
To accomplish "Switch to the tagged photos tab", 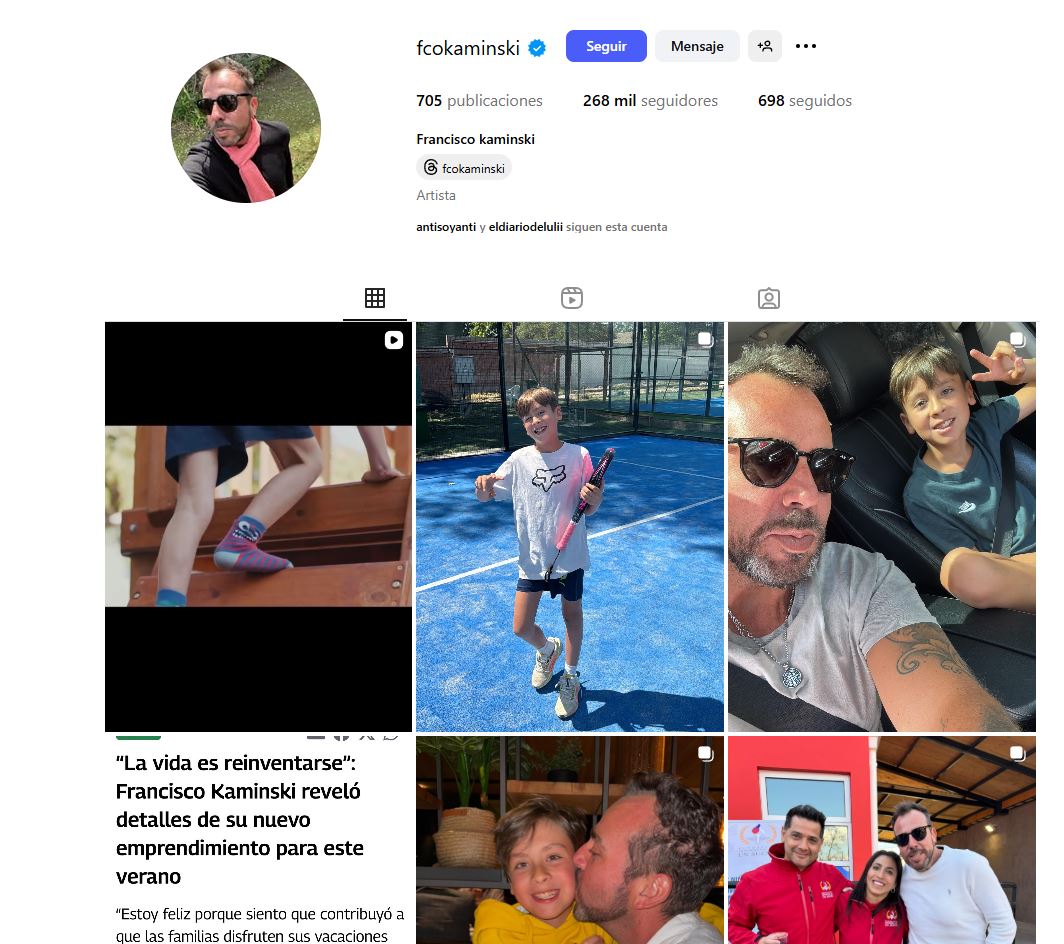I will click(769, 298).
